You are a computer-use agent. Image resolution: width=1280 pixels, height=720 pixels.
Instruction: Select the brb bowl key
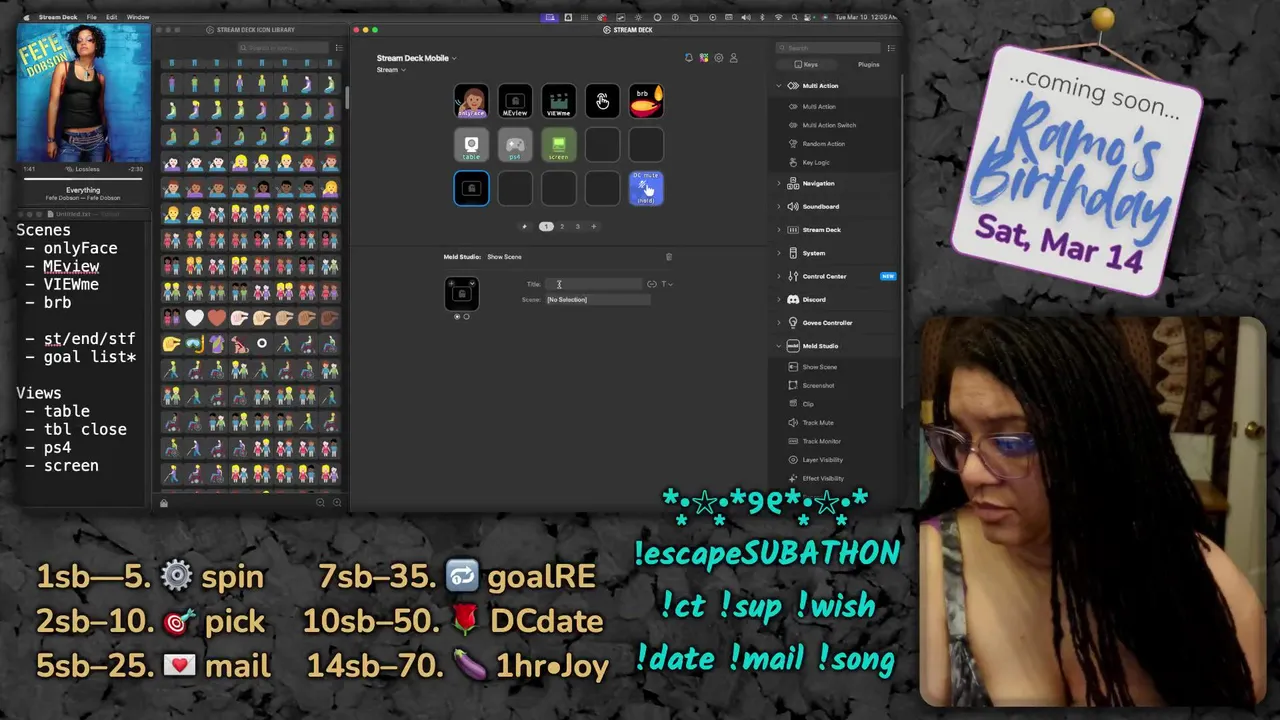click(646, 101)
